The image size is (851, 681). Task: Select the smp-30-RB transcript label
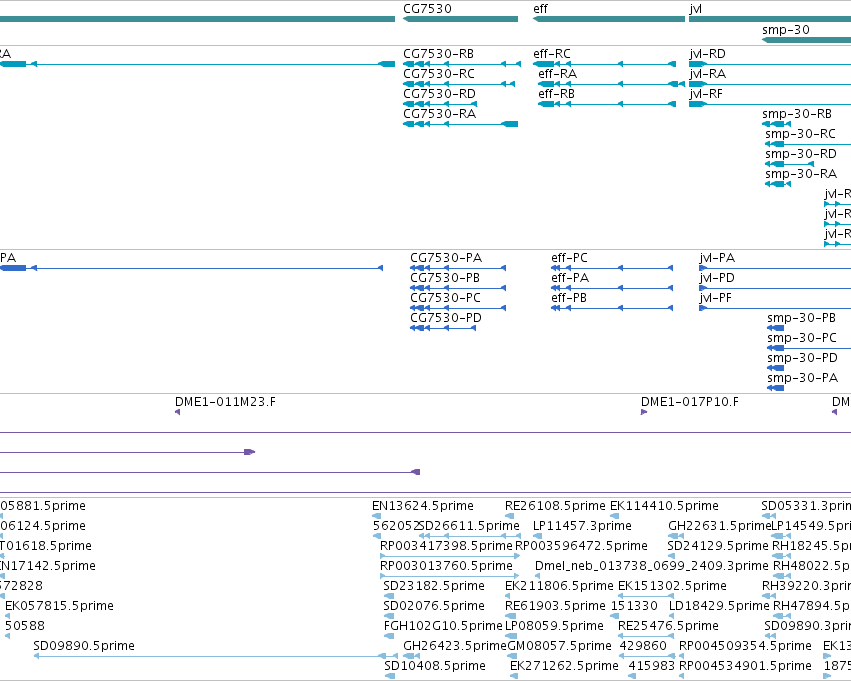797,114
